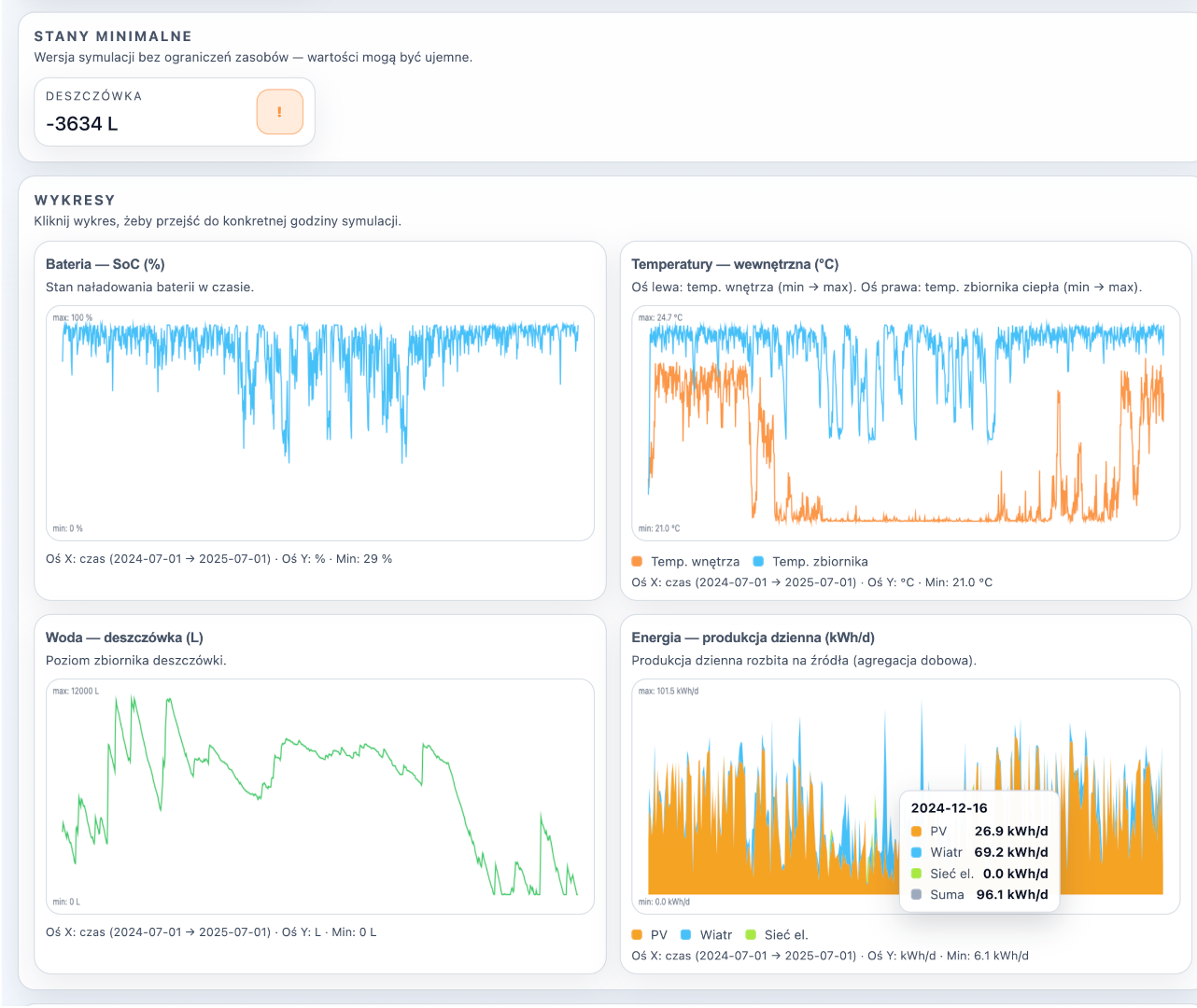Click the 'max: 12000 L' label in water chart
Screen dimensions: 1197x1008
pyautogui.click(x=76, y=692)
